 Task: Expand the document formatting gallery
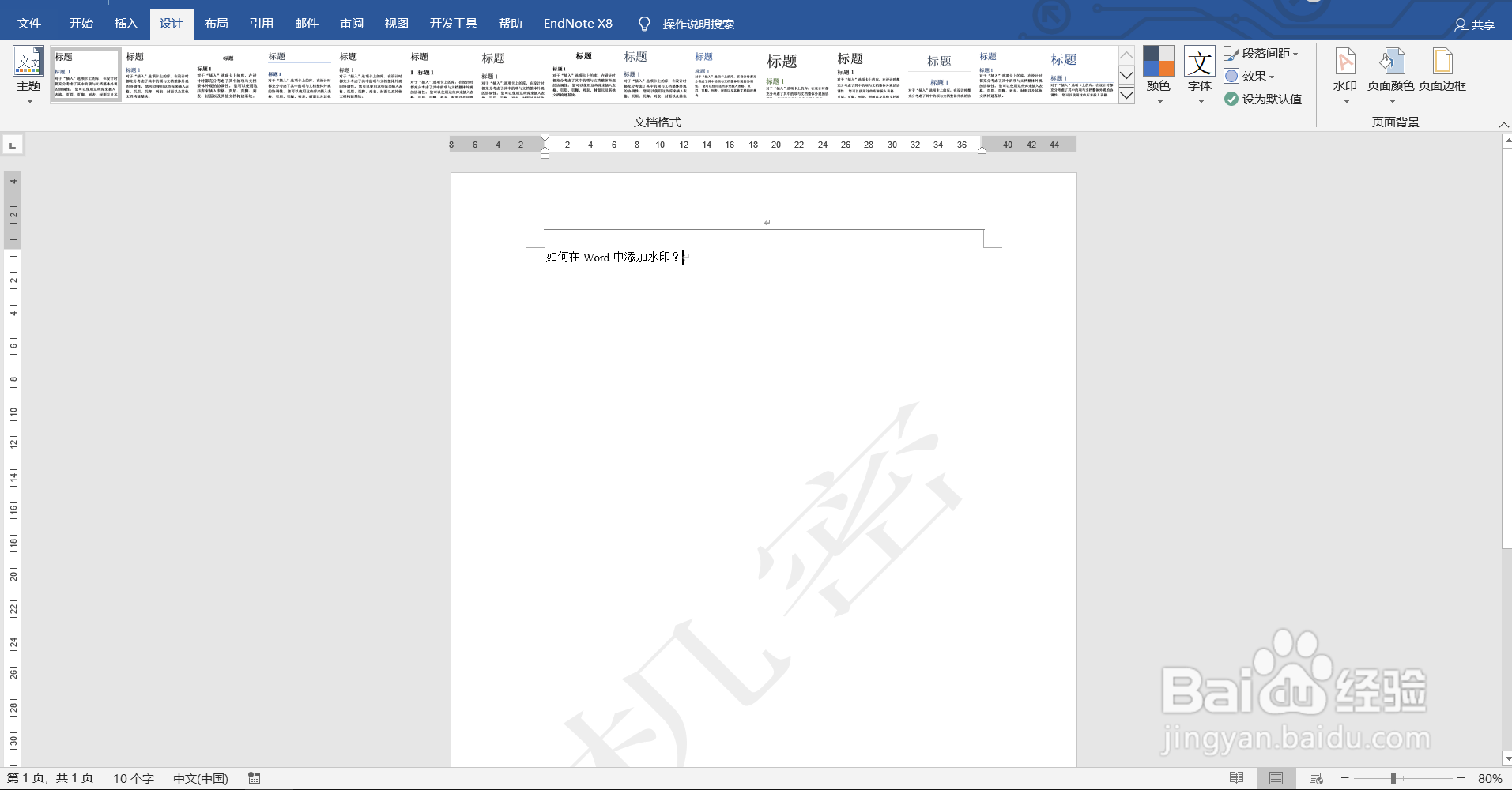coord(1127,96)
